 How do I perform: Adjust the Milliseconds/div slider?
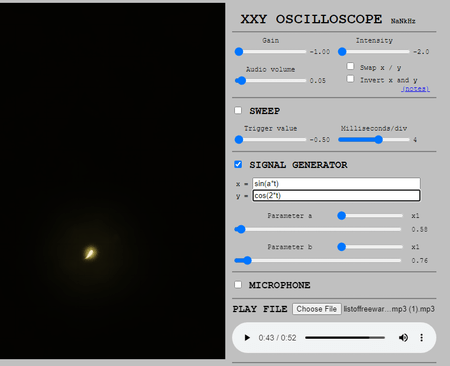tap(374, 140)
